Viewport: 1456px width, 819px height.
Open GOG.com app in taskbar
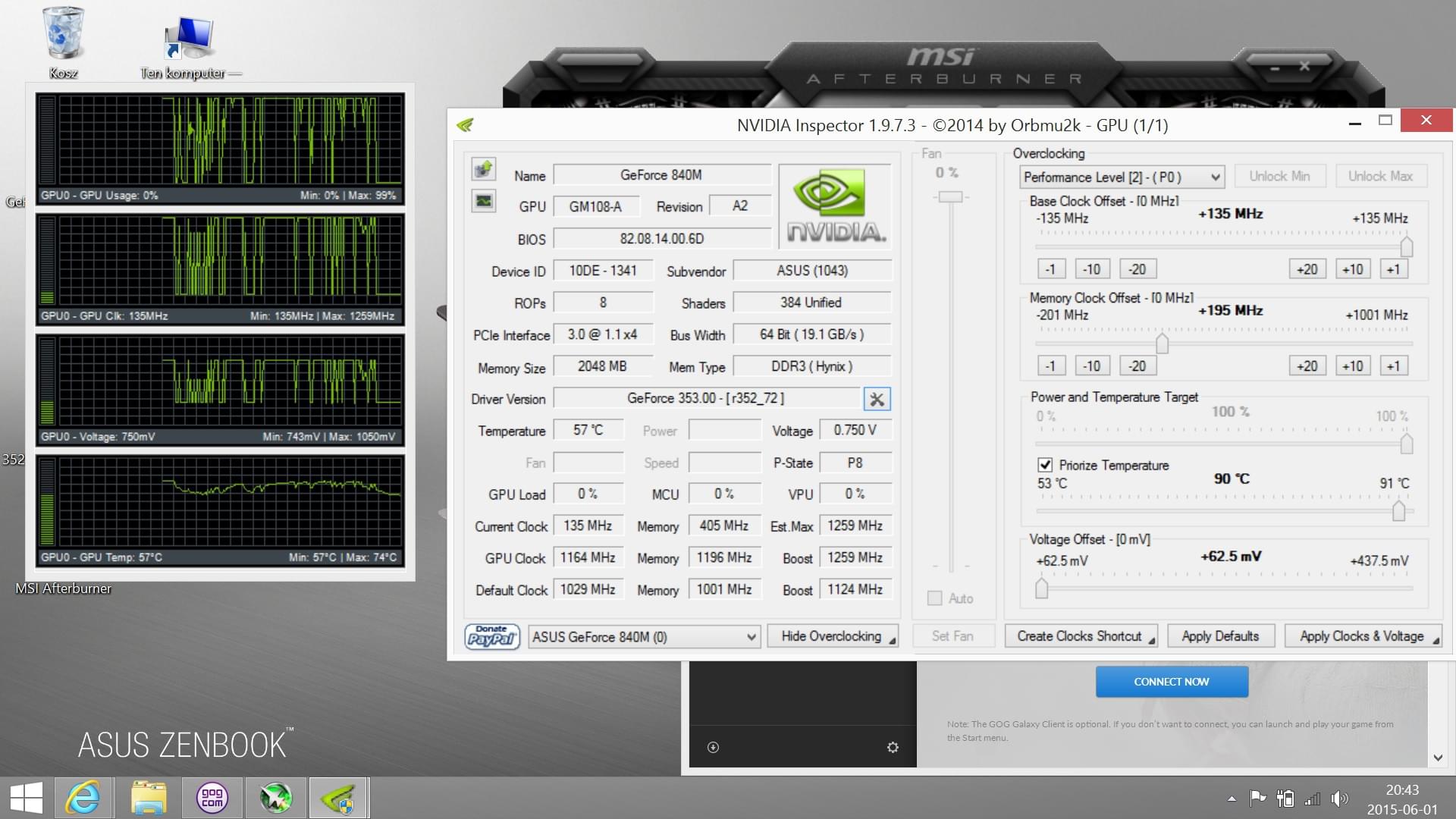pos(212,798)
